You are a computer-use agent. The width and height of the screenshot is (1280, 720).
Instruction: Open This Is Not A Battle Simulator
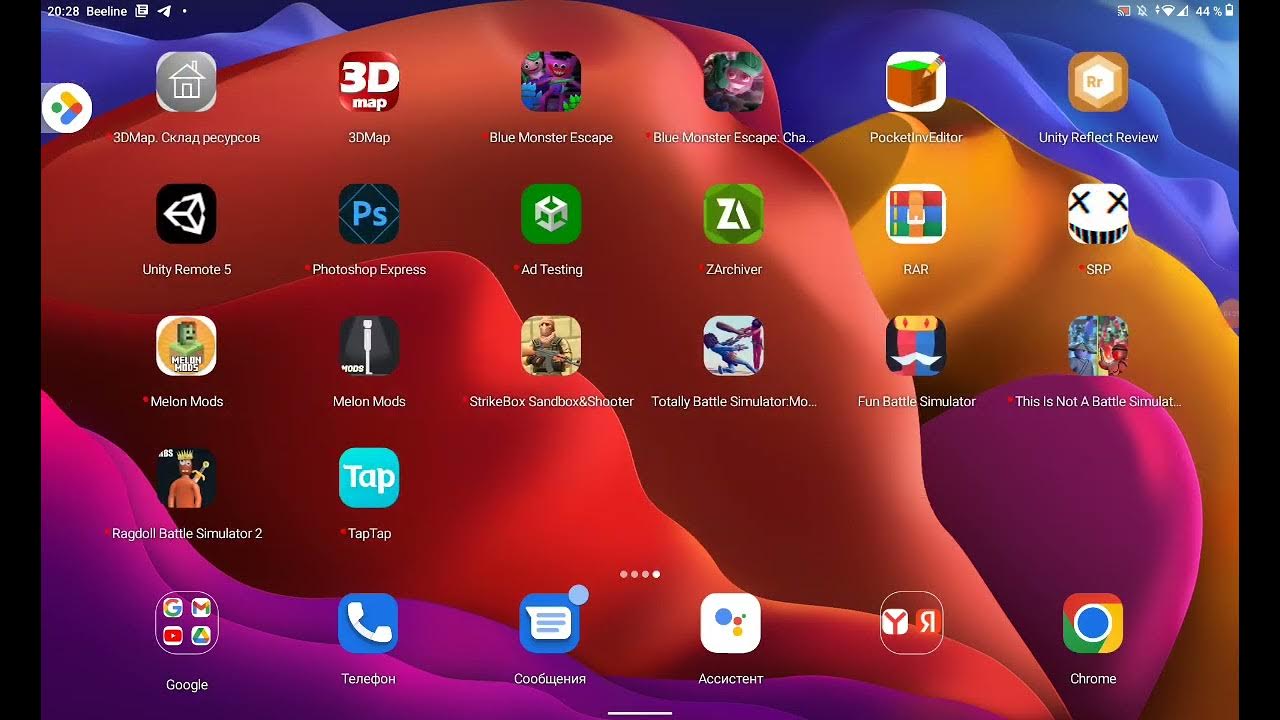[1098, 345]
